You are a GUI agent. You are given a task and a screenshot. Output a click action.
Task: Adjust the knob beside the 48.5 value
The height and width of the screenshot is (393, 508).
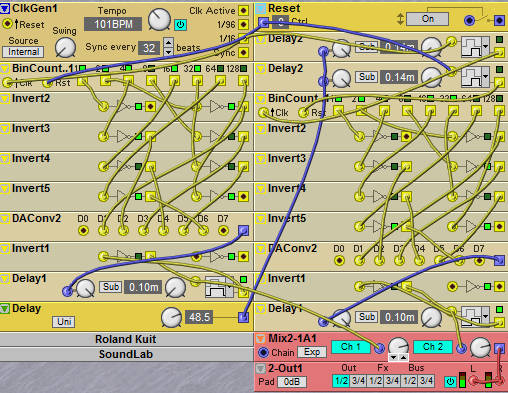point(171,317)
